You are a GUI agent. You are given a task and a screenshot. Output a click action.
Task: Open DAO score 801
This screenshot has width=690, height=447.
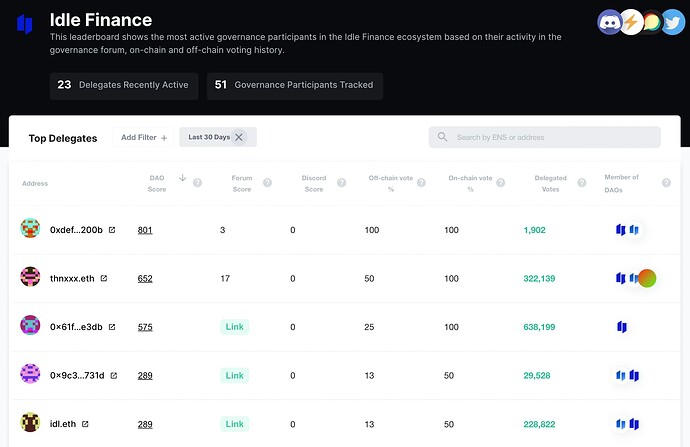[x=145, y=230]
